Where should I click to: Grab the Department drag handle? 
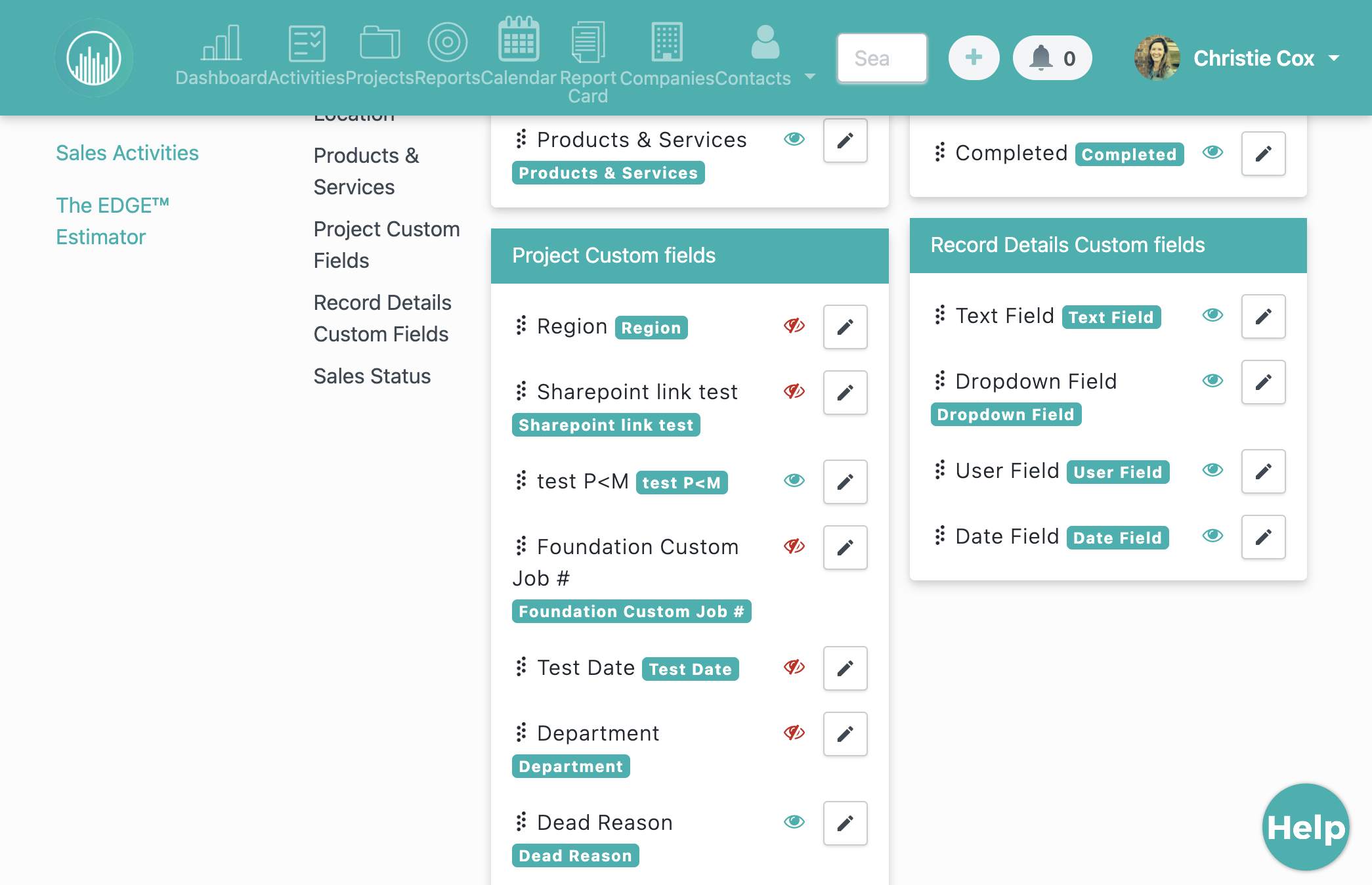click(521, 732)
